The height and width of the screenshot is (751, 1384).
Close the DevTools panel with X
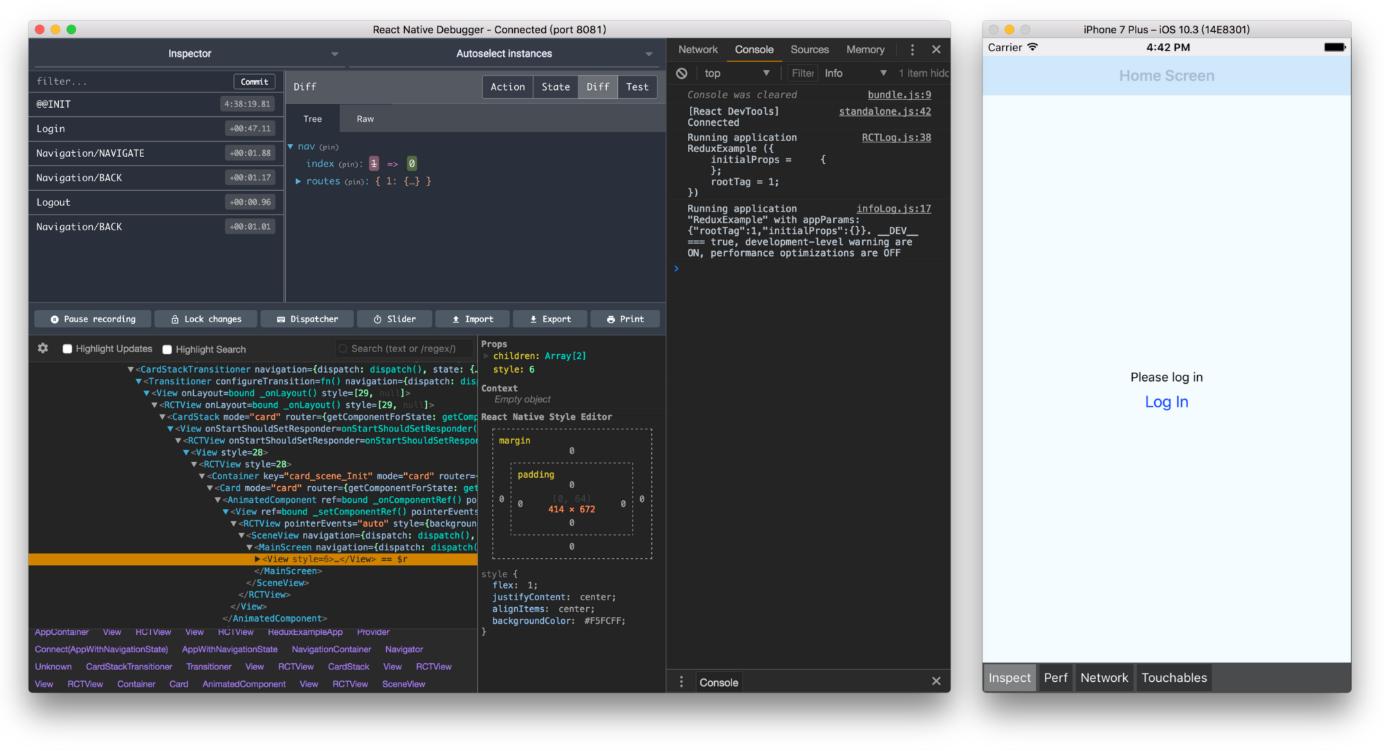point(936,50)
